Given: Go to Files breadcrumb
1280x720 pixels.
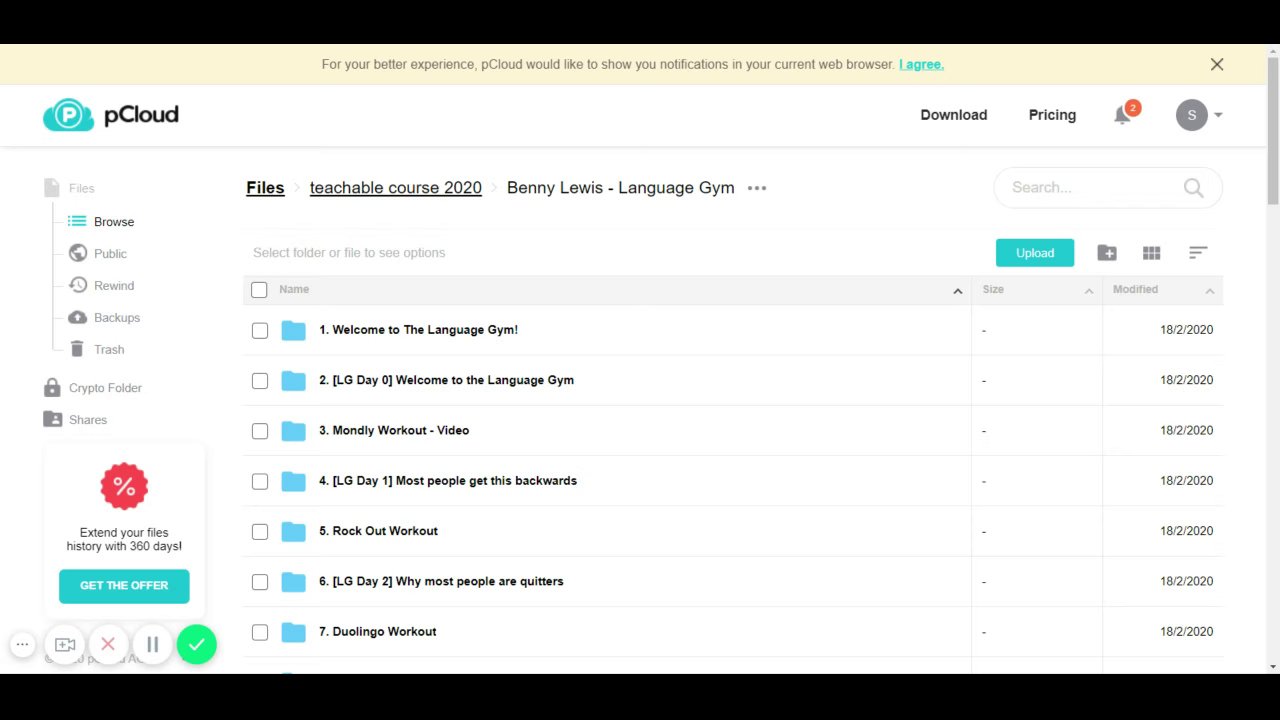Looking at the screenshot, I should [265, 188].
